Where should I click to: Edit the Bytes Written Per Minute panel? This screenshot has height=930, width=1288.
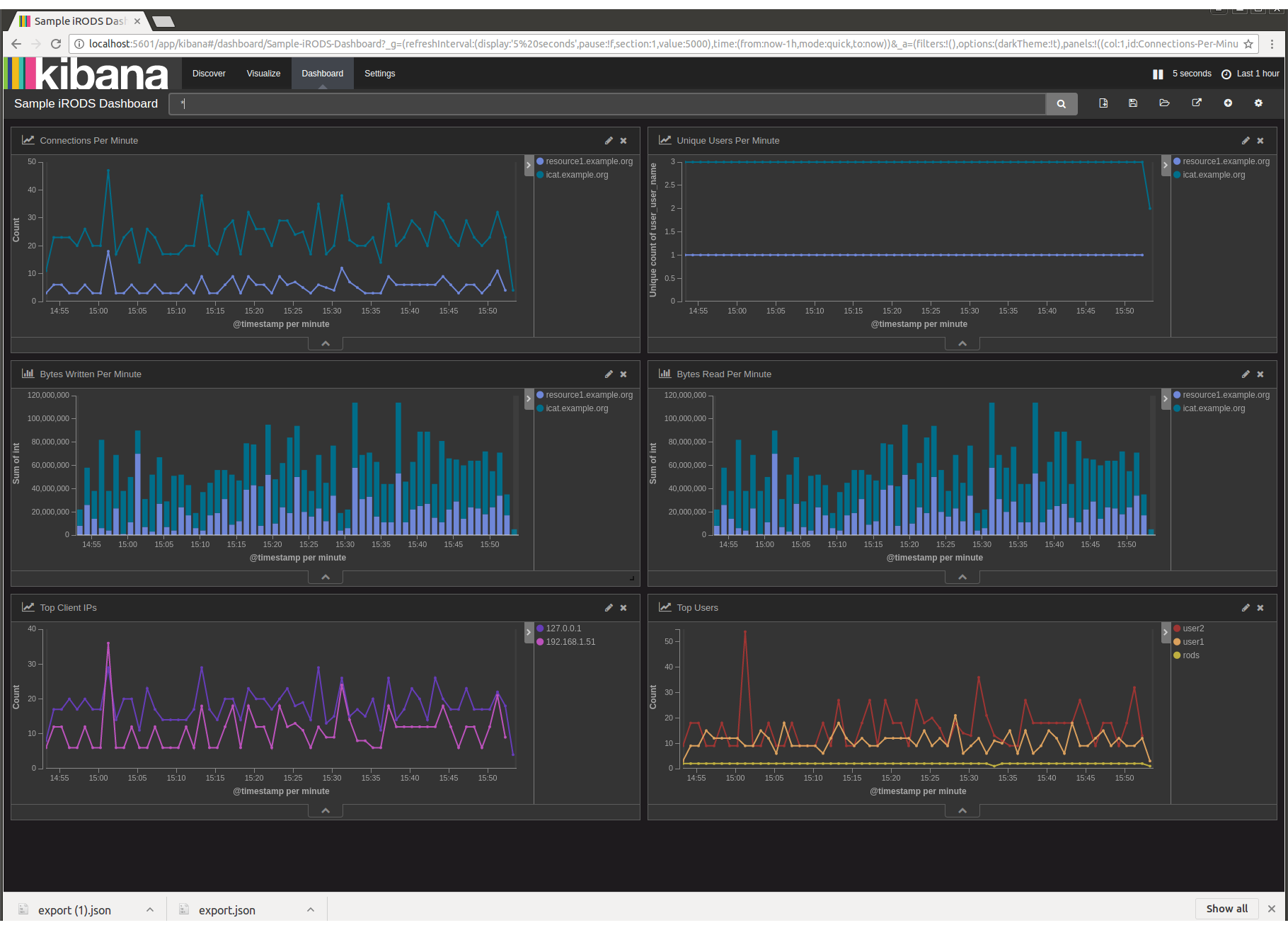[609, 374]
